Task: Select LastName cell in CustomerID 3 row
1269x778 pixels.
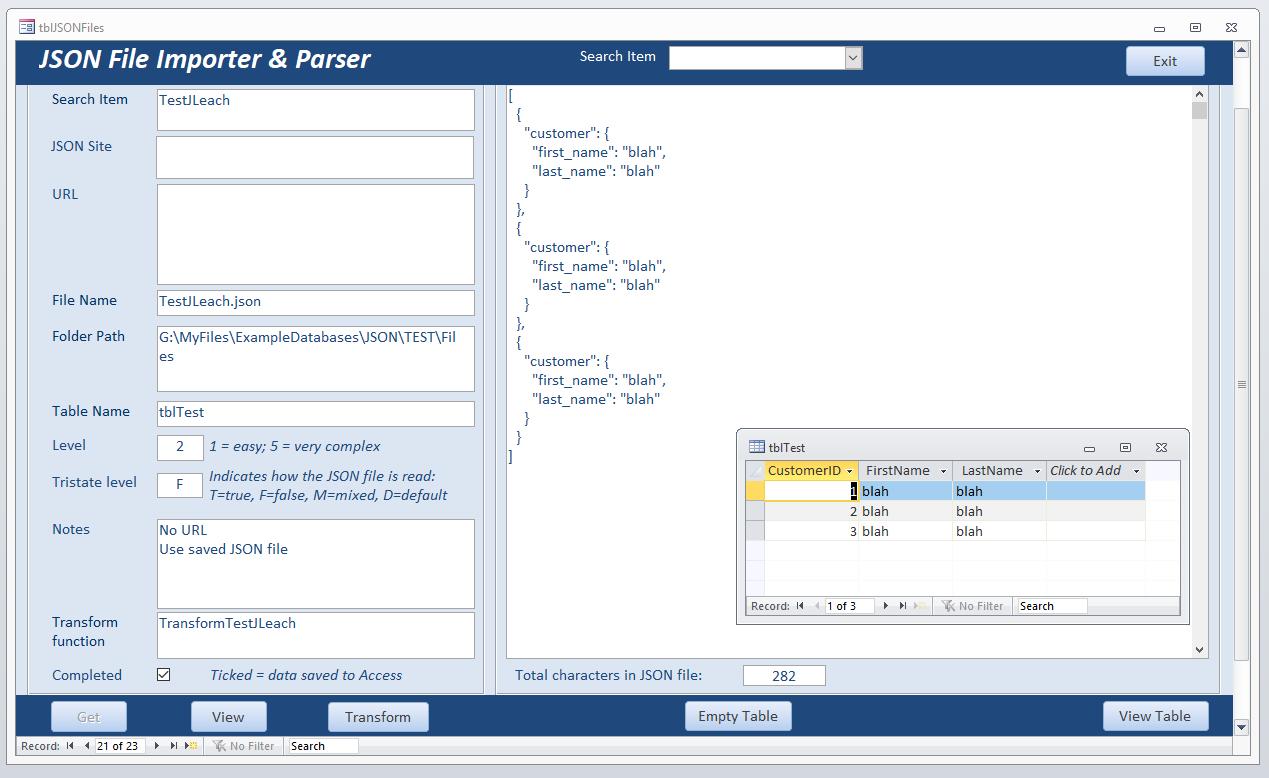Action: pos(999,531)
